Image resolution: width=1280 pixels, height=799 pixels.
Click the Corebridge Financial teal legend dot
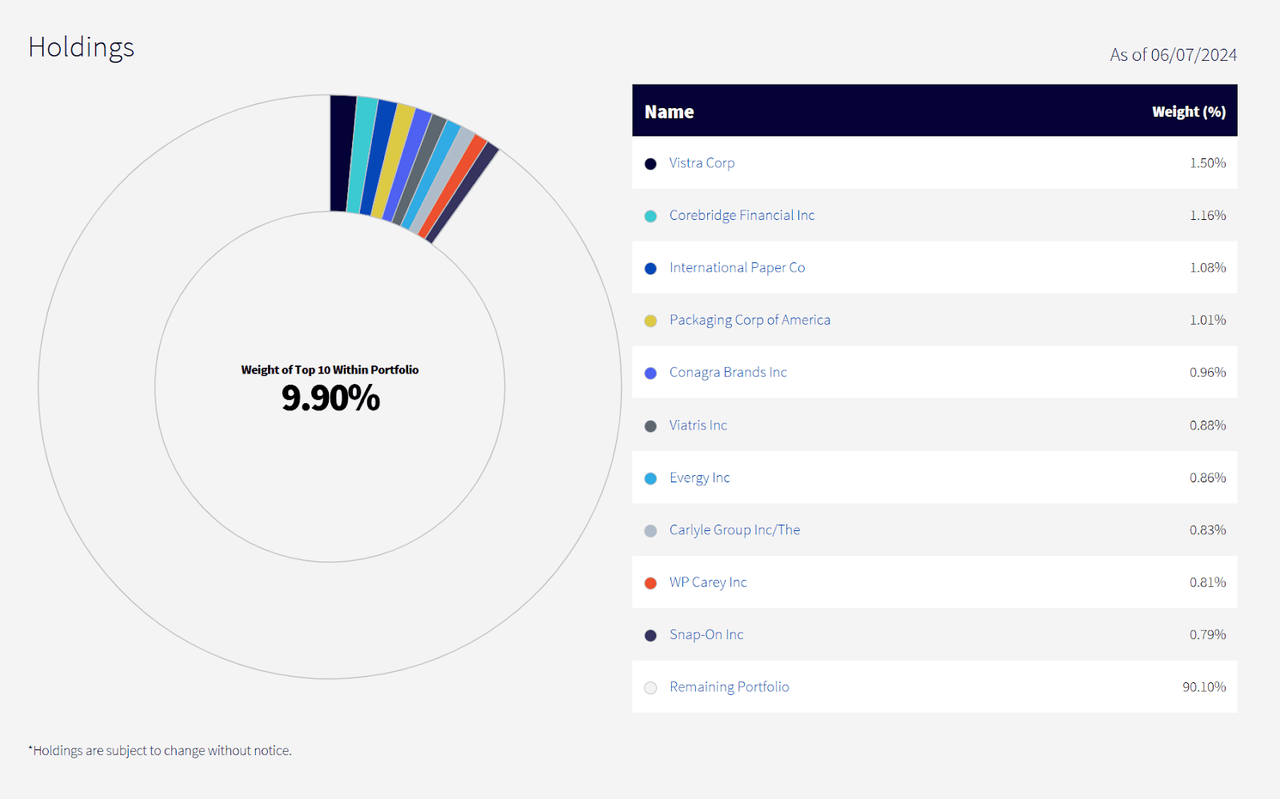tap(650, 215)
